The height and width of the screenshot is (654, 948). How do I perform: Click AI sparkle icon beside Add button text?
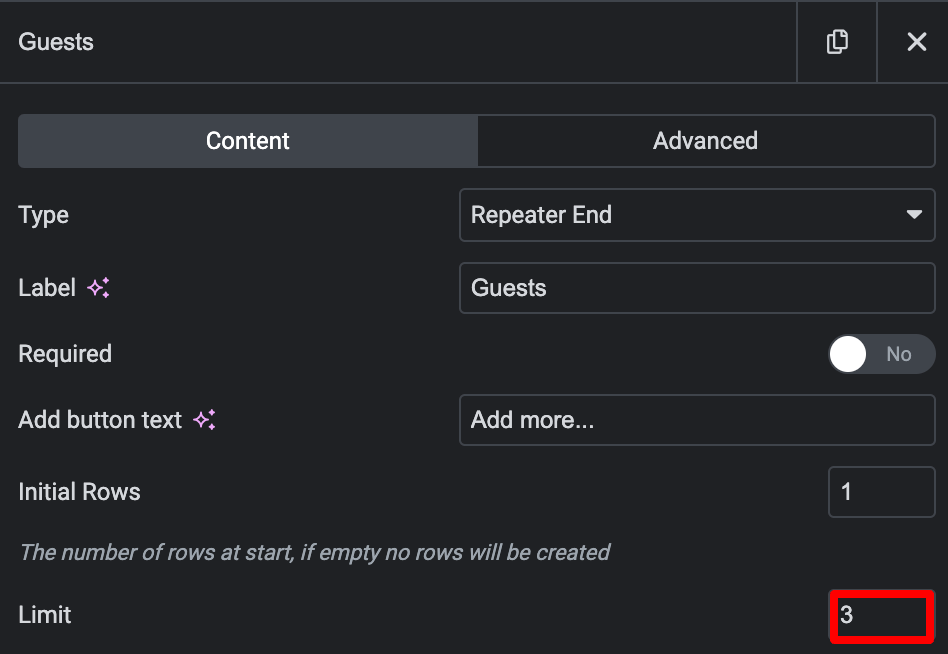point(204,419)
